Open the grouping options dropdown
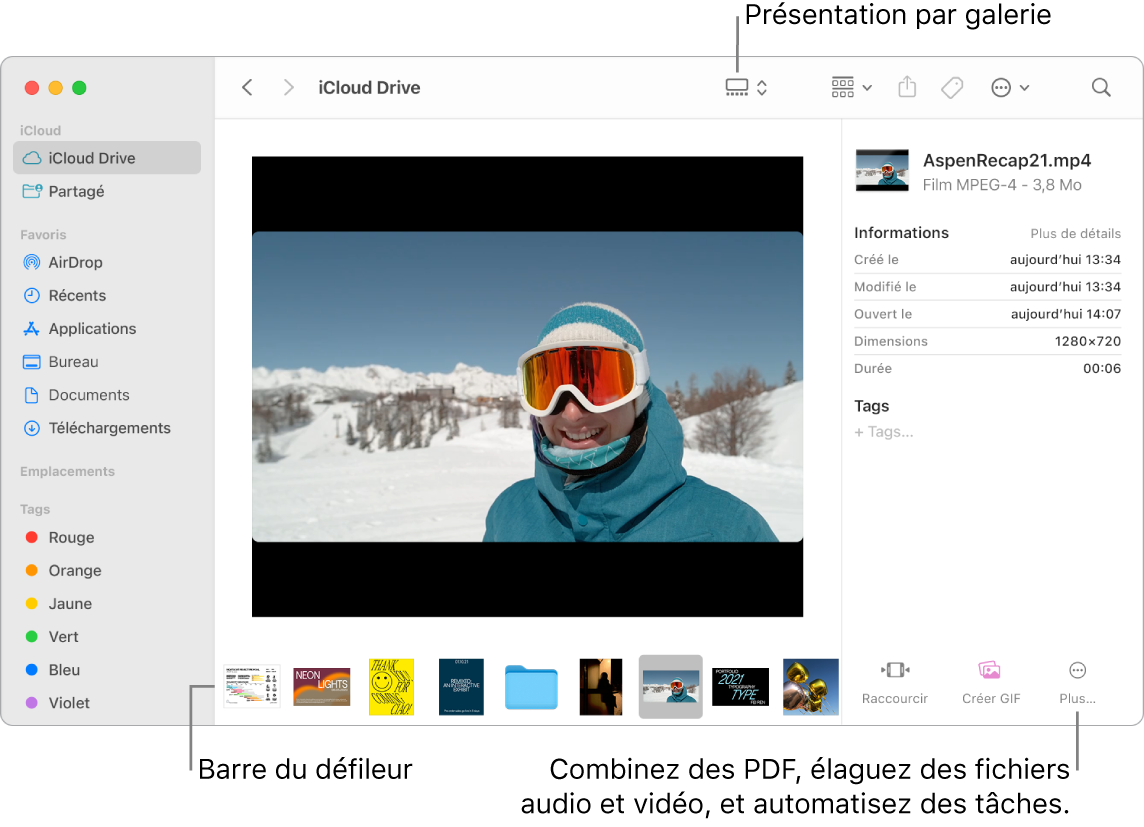Screen dimensions: 1144x827 pos(849,87)
